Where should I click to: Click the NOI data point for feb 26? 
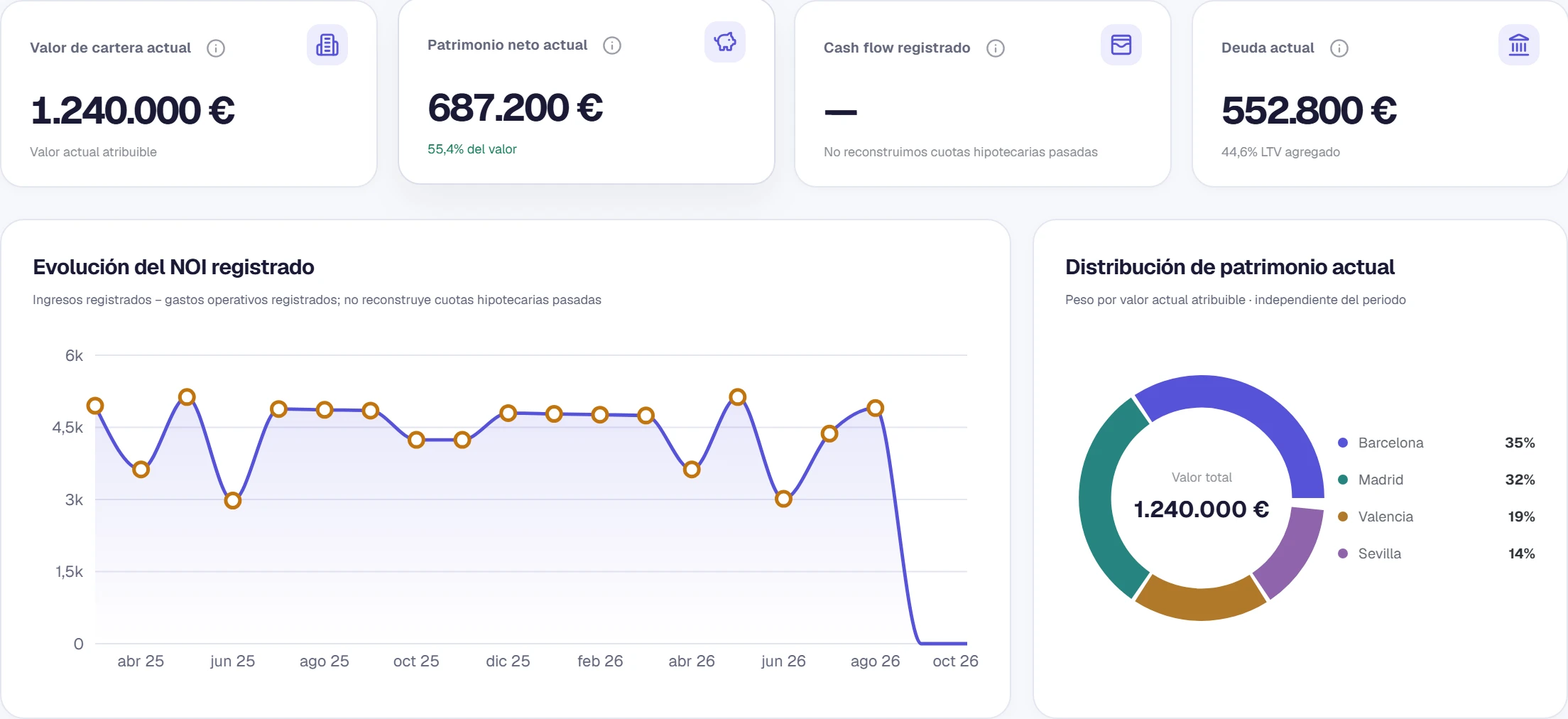[600, 414]
